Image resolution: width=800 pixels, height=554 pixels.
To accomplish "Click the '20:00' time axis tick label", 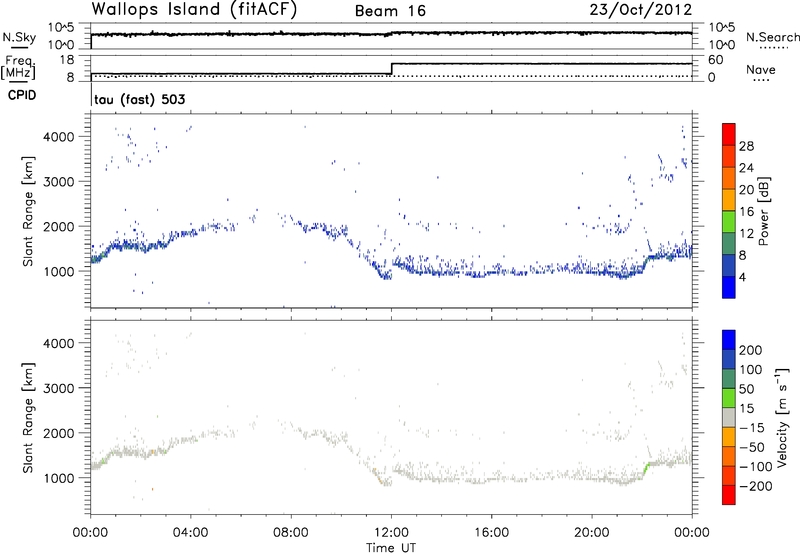I will [592, 533].
